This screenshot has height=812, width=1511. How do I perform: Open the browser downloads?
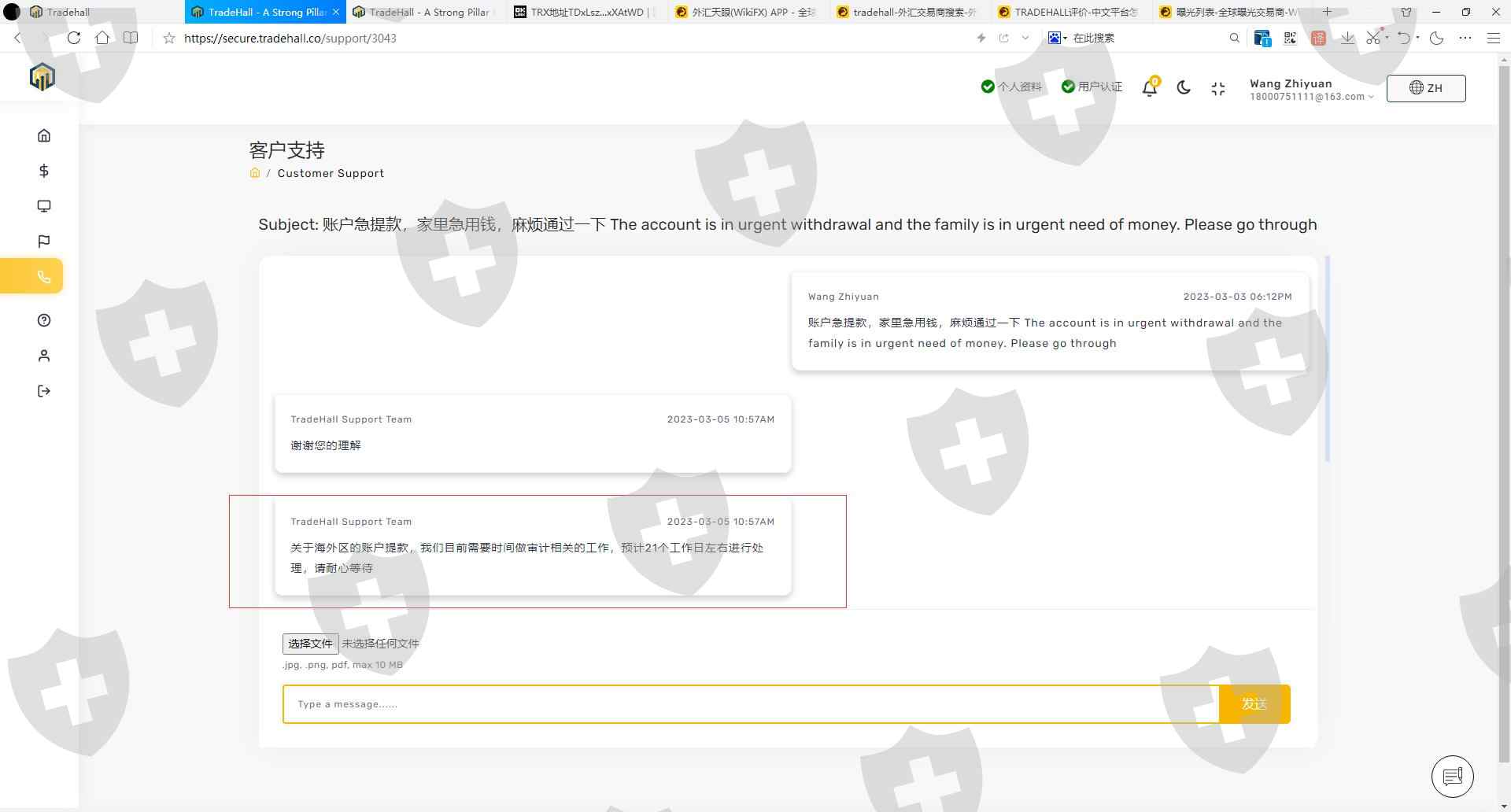point(1347,38)
